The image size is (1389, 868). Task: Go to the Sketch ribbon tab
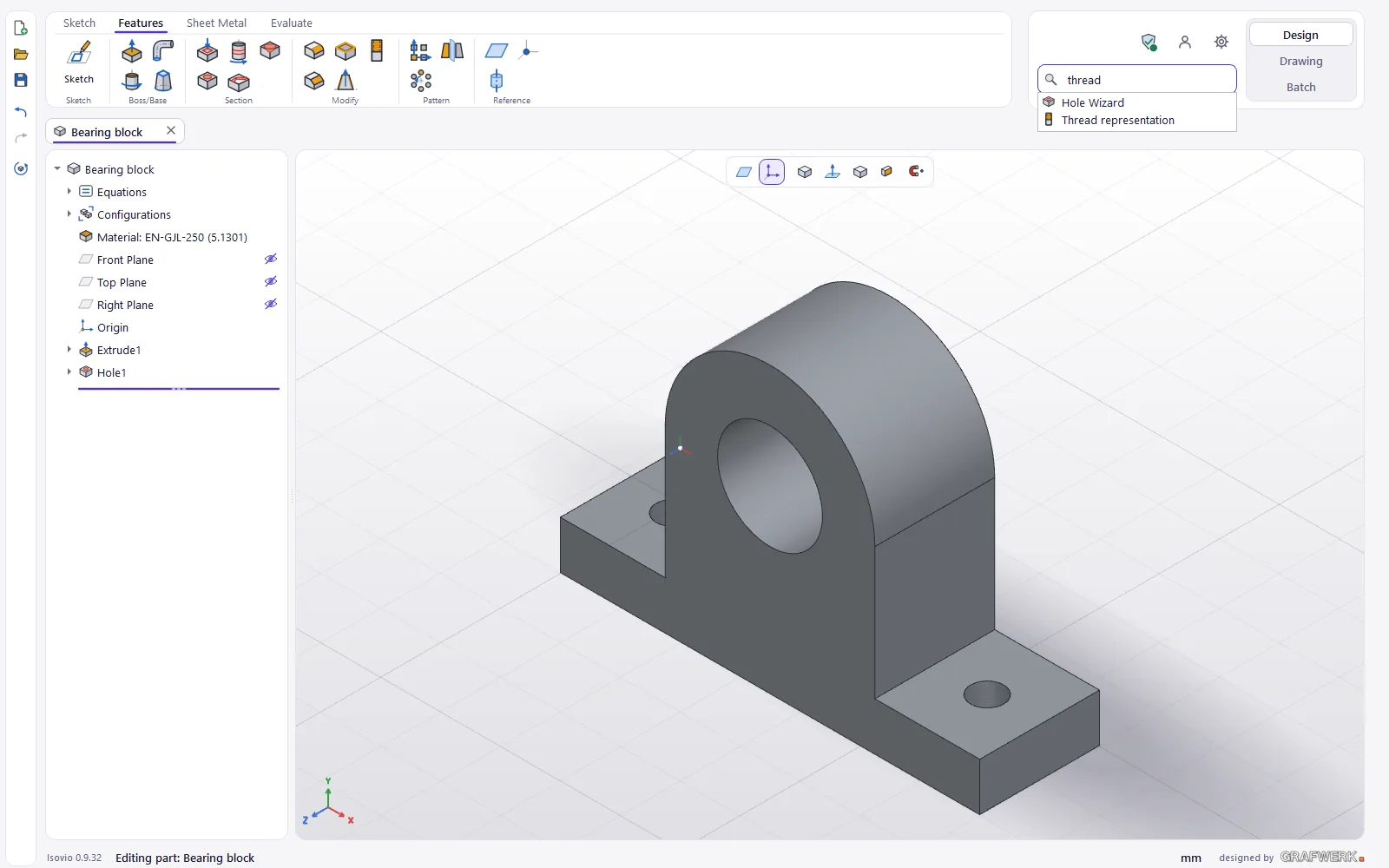(79, 23)
